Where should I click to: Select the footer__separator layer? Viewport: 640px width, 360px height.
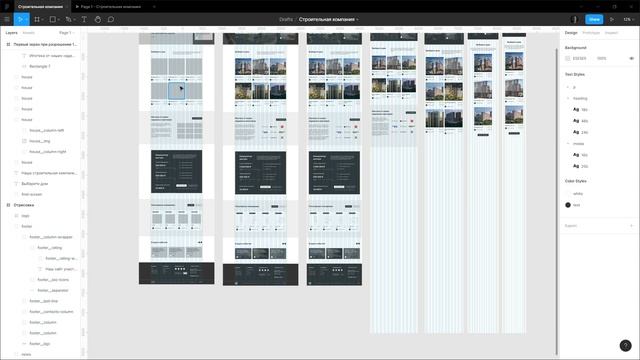point(53,290)
